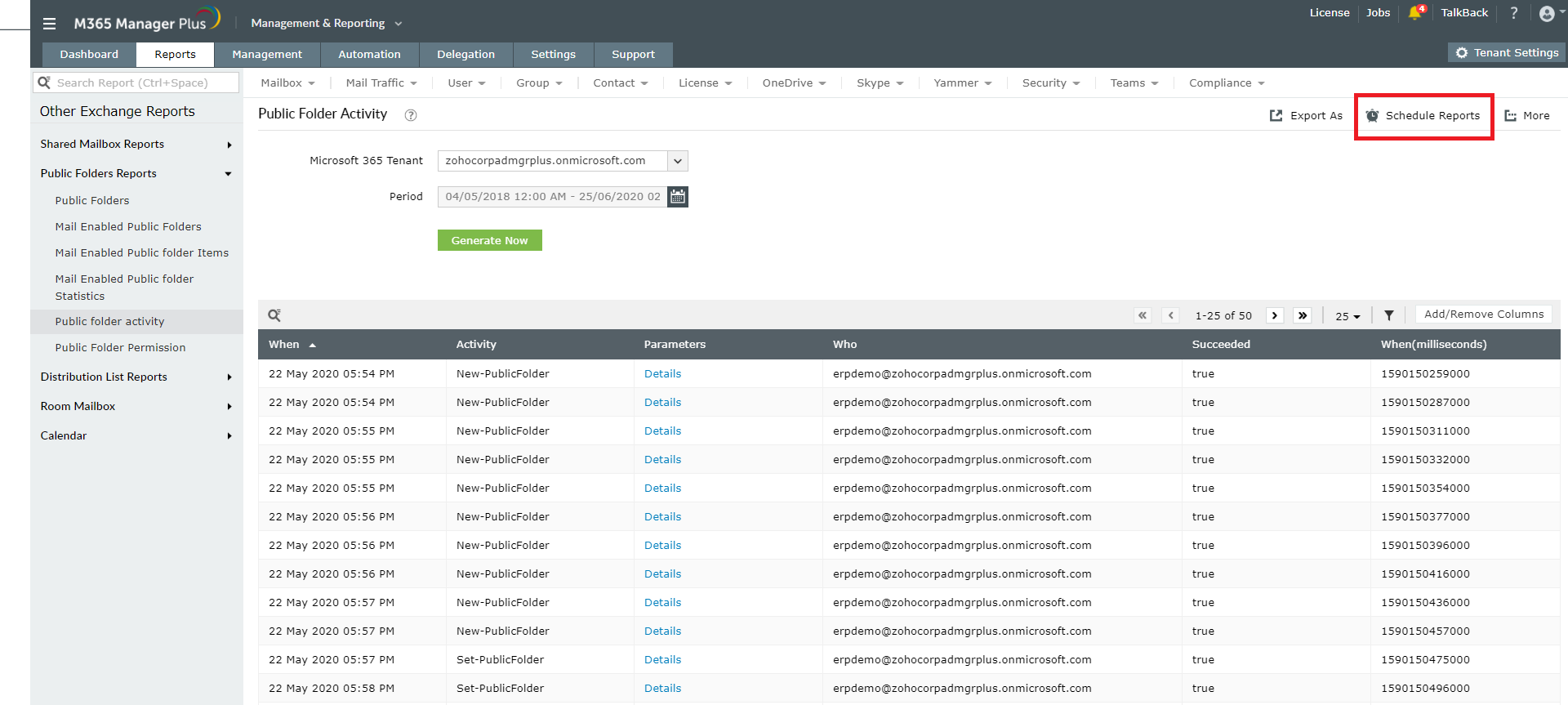The image size is (1568, 705).
Task: Expand Shared Mailbox Reports
Action: pos(136,145)
